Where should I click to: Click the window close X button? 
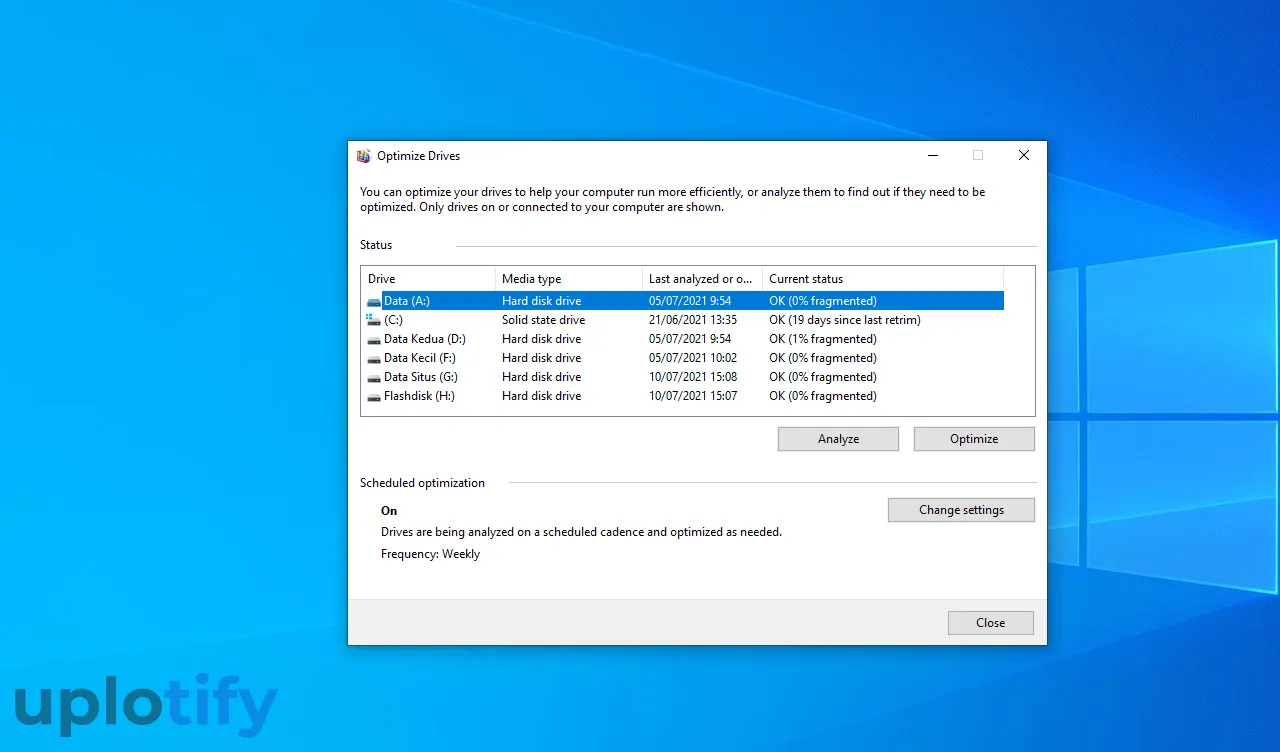[x=1024, y=156]
